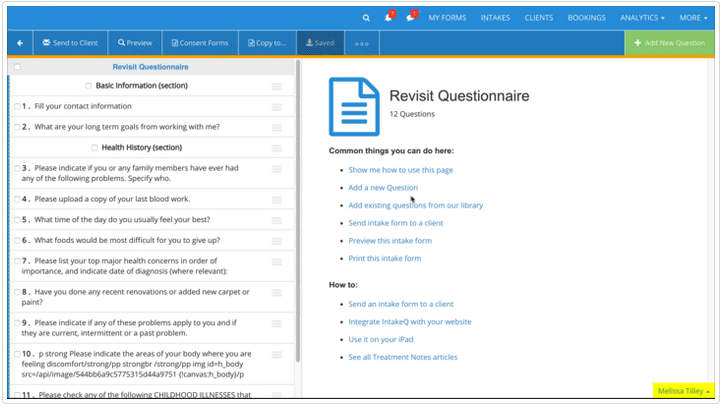Click drag handle for question 10 body areas

coord(277,354)
